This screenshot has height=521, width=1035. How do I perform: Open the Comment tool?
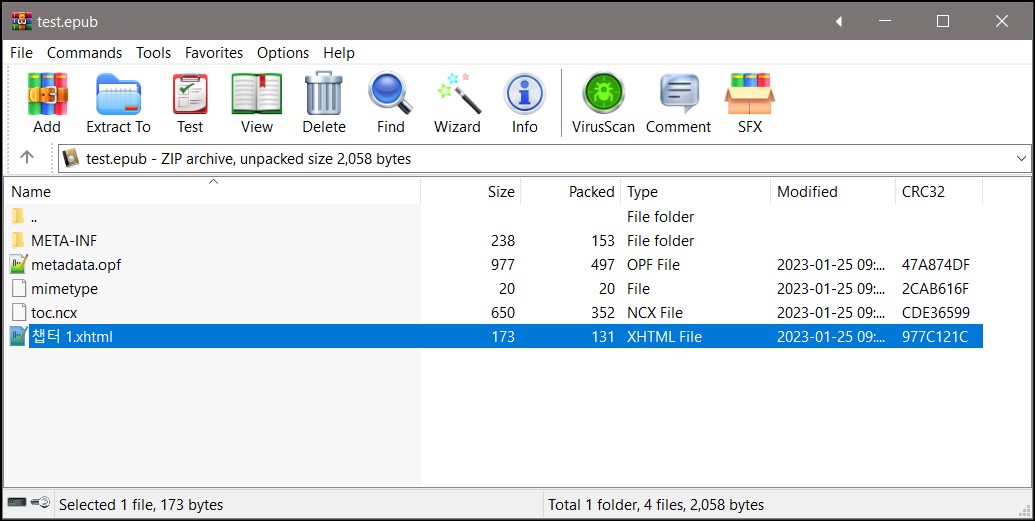coord(678,102)
